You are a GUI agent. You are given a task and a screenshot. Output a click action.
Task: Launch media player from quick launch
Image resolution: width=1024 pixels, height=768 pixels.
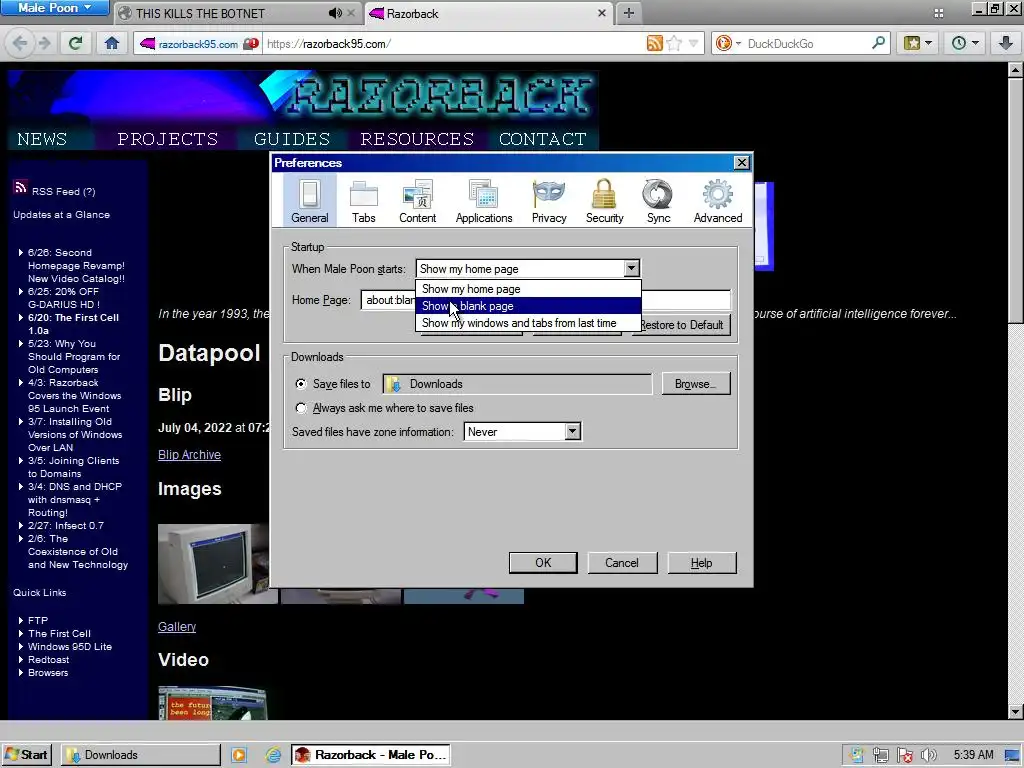pos(239,755)
